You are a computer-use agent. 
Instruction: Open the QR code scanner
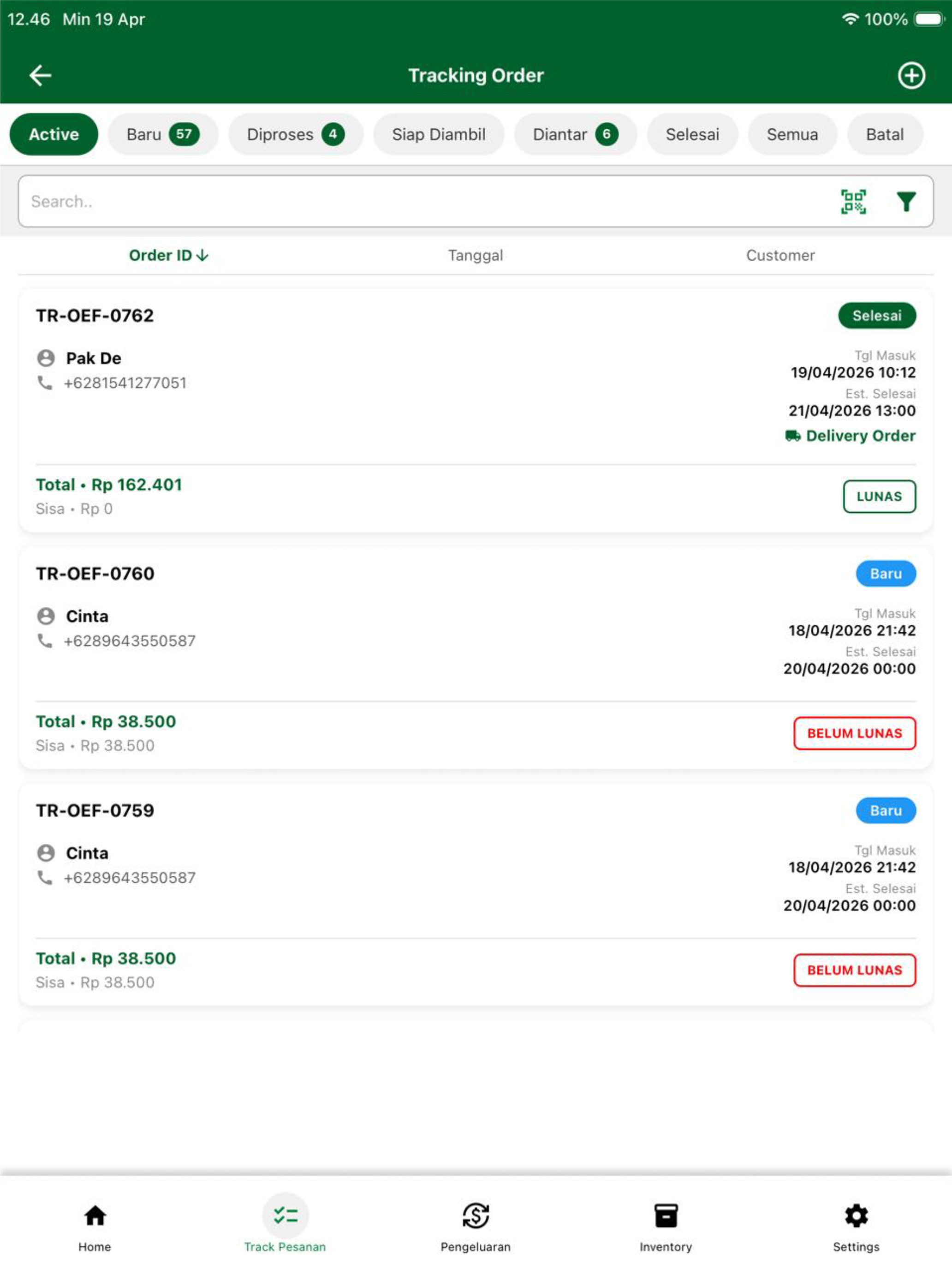tap(853, 202)
